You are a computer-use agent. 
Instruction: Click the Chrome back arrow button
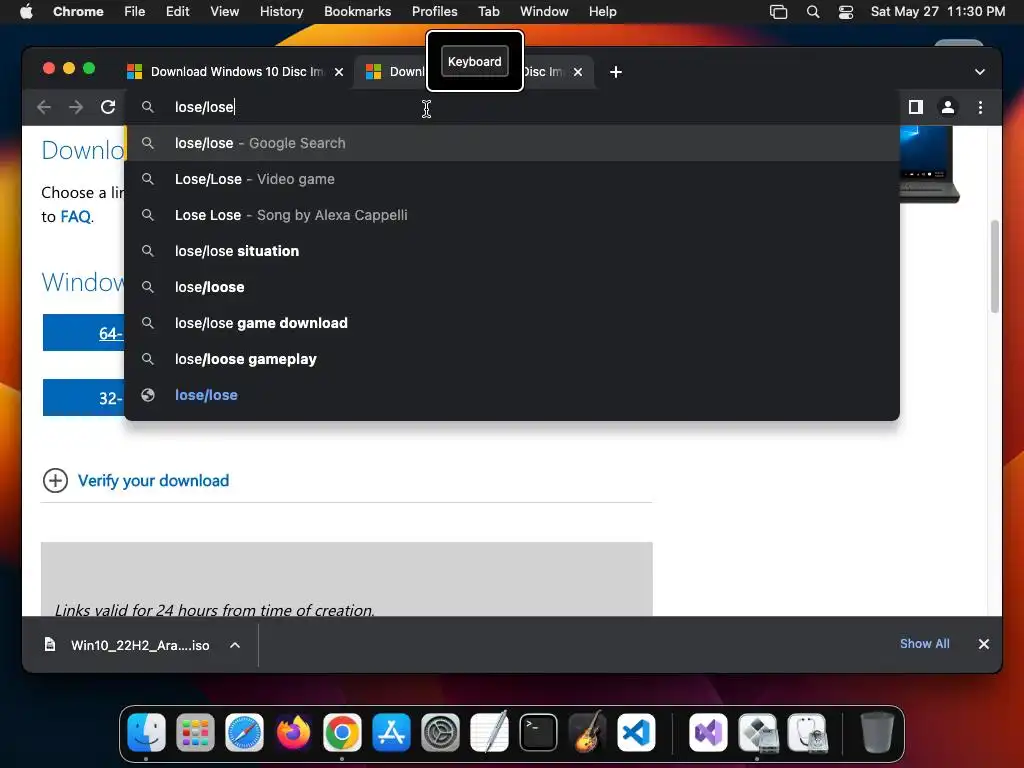point(44,107)
